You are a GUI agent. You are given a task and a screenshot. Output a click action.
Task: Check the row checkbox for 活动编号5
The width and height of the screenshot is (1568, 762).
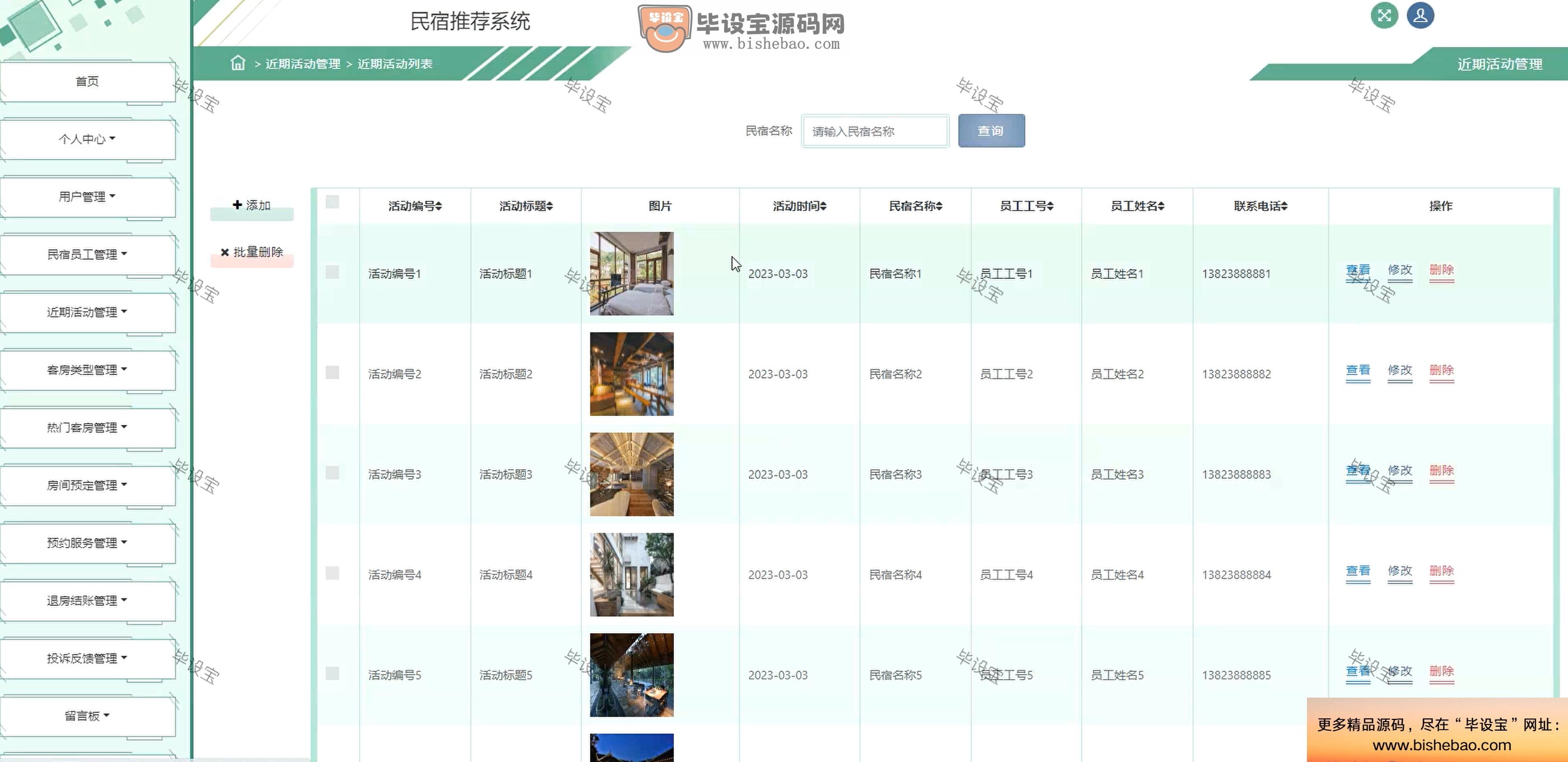[x=332, y=673]
